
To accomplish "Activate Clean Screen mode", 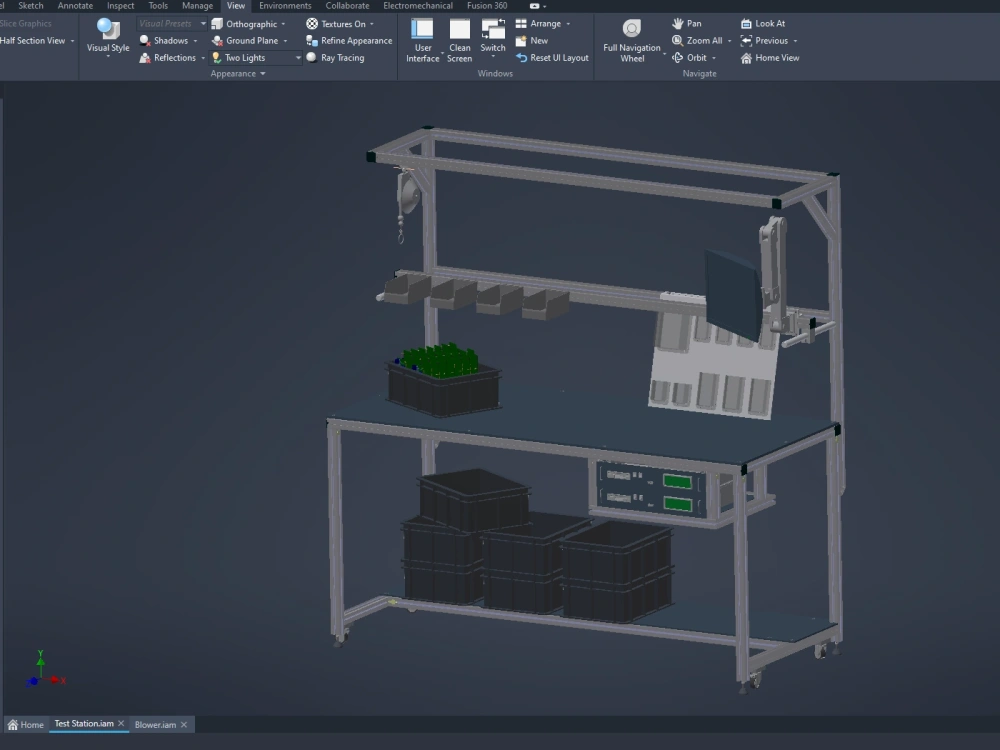I will coord(459,41).
